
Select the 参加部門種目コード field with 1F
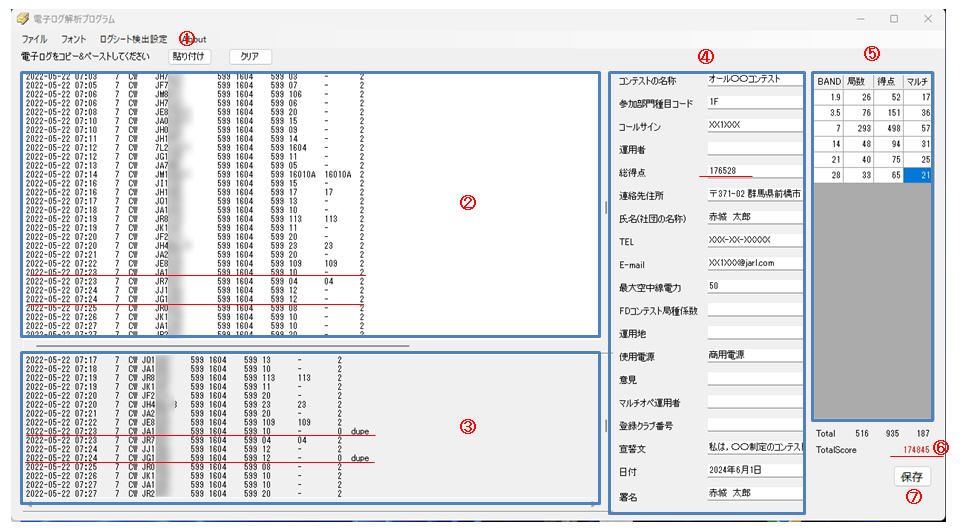pos(754,102)
